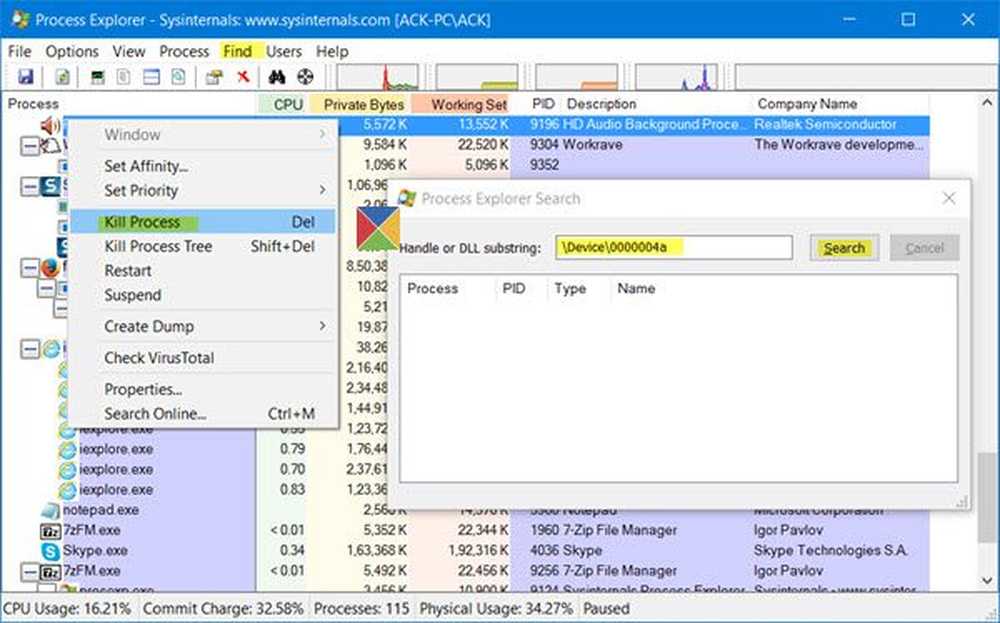Collapse the Internet Explorer parent tree node
Viewport: 1000px width, 623px height.
click(30, 349)
